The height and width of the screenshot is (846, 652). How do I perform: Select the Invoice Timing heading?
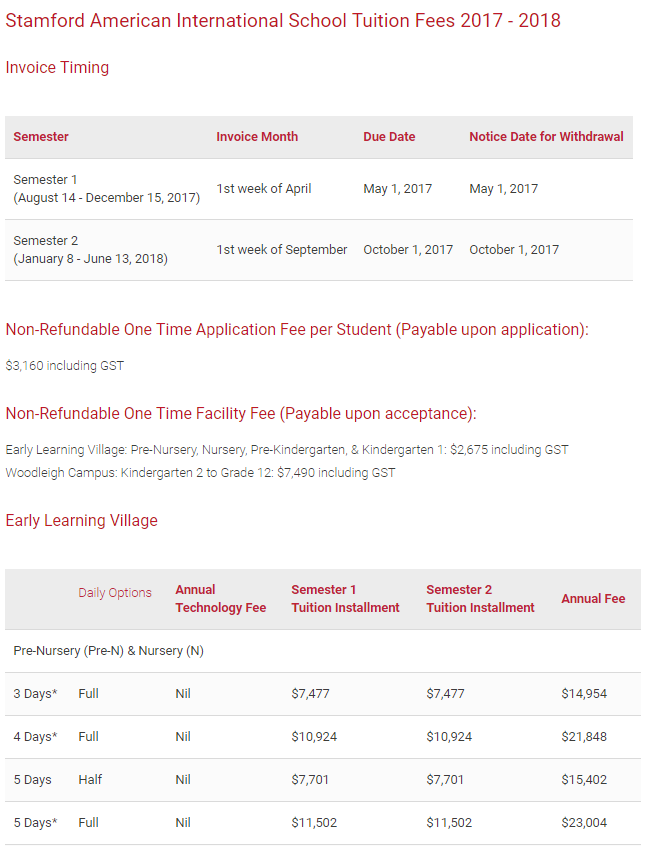[57, 67]
